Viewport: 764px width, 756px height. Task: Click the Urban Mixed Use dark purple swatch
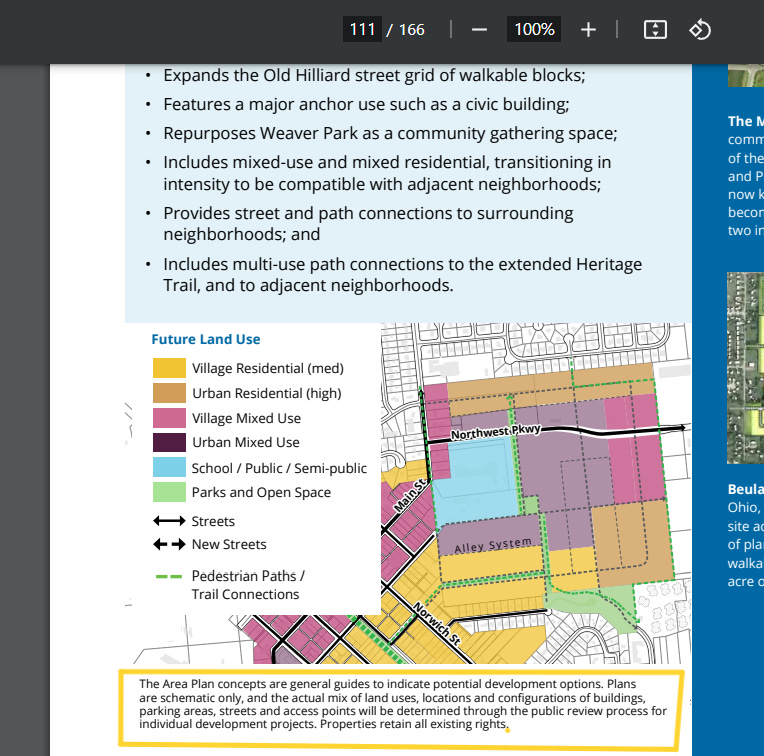pyautogui.click(x=169, y=442)
